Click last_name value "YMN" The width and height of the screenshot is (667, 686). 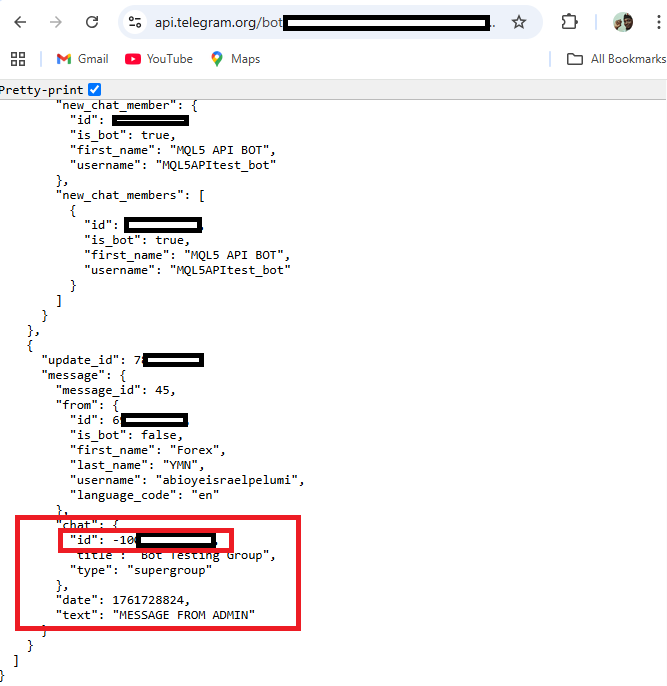(180, 465)
